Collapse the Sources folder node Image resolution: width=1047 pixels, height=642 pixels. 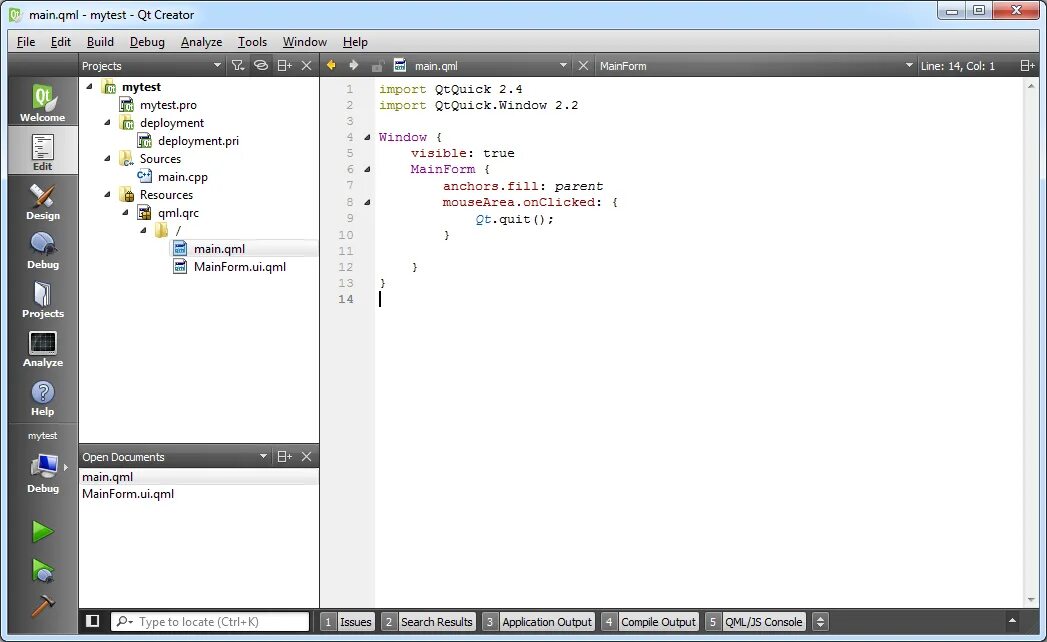click(108, 158)
